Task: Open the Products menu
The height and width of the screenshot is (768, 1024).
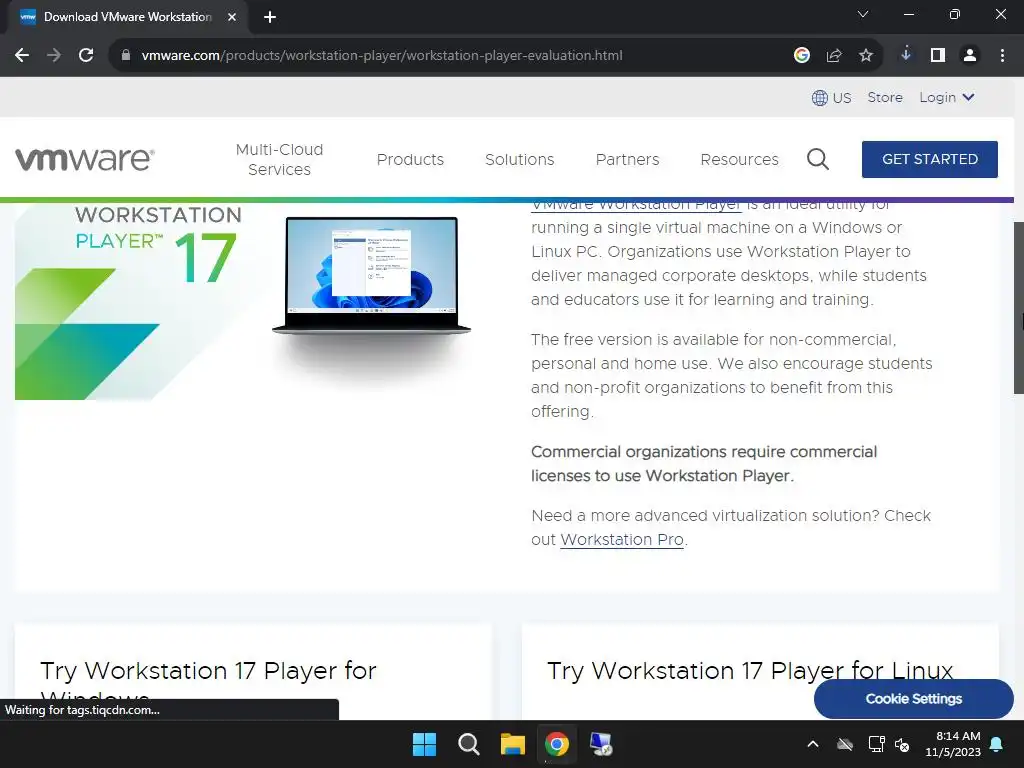Action: (410, 159)
